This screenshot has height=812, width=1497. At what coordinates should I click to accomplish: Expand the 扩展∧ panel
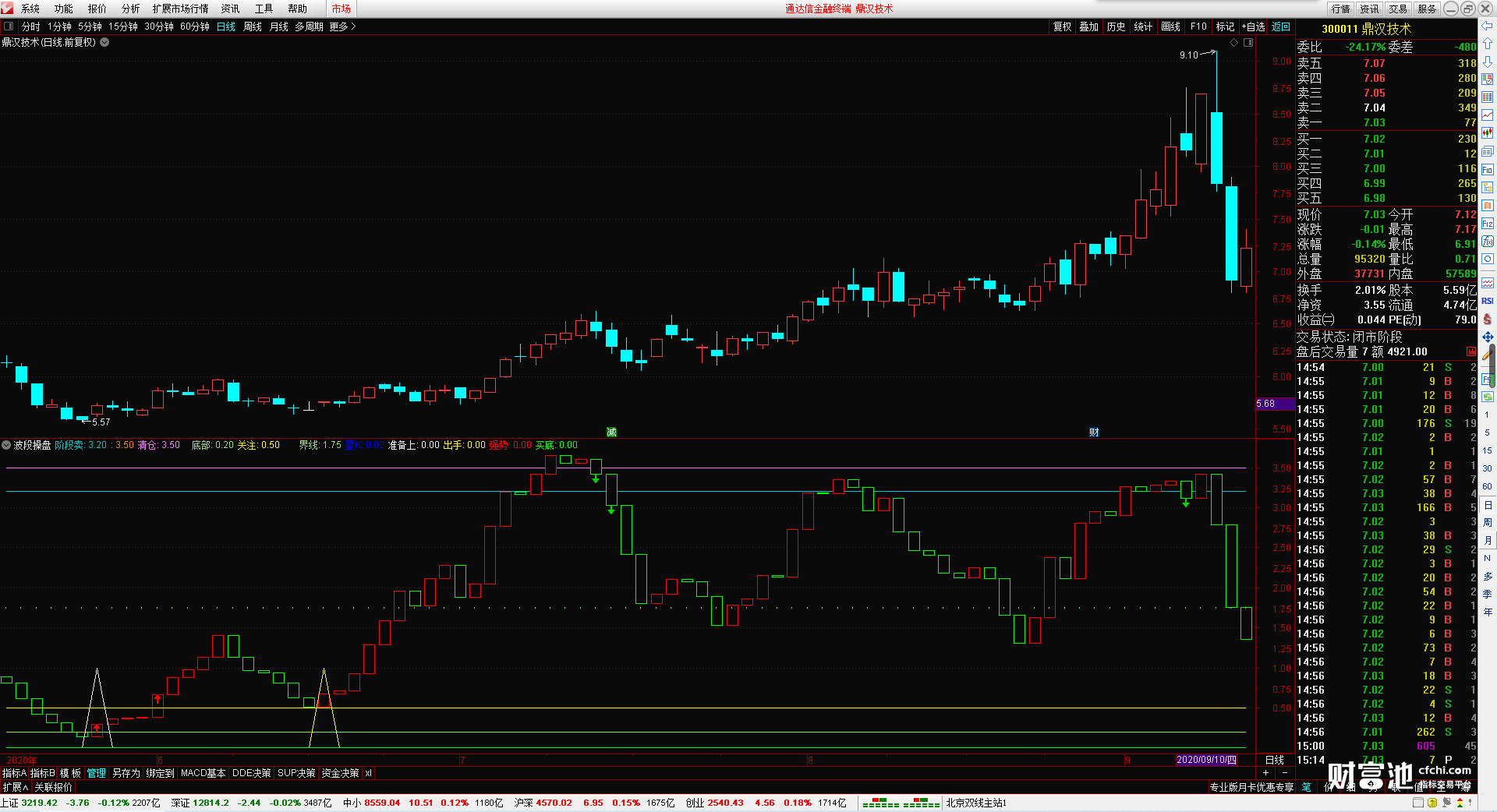(15, 787)
